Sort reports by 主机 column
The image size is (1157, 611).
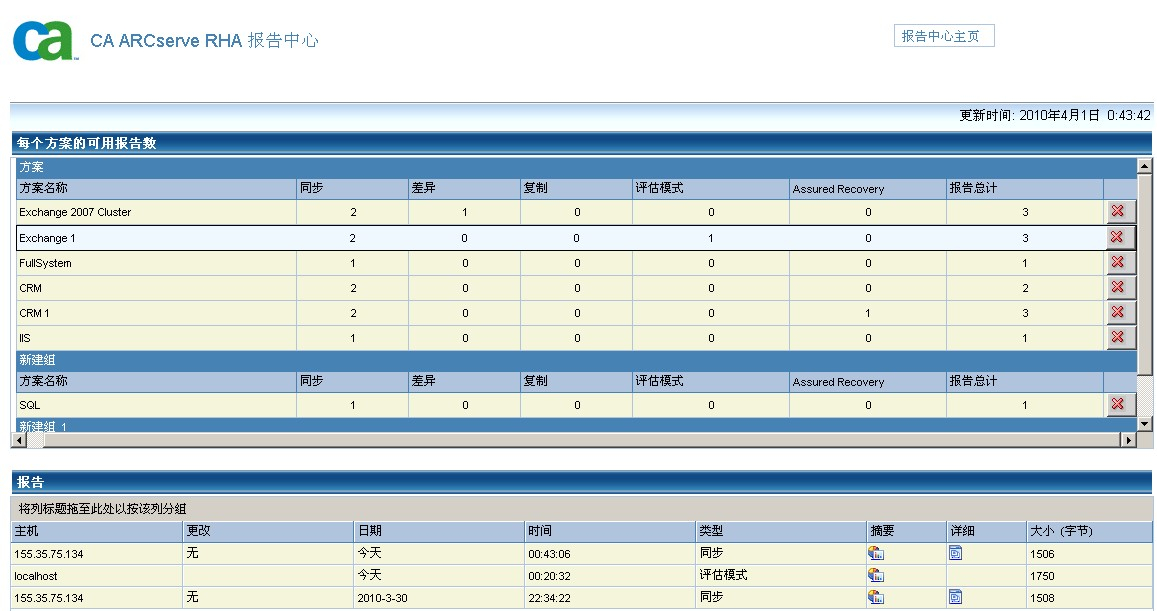point(97,531)
